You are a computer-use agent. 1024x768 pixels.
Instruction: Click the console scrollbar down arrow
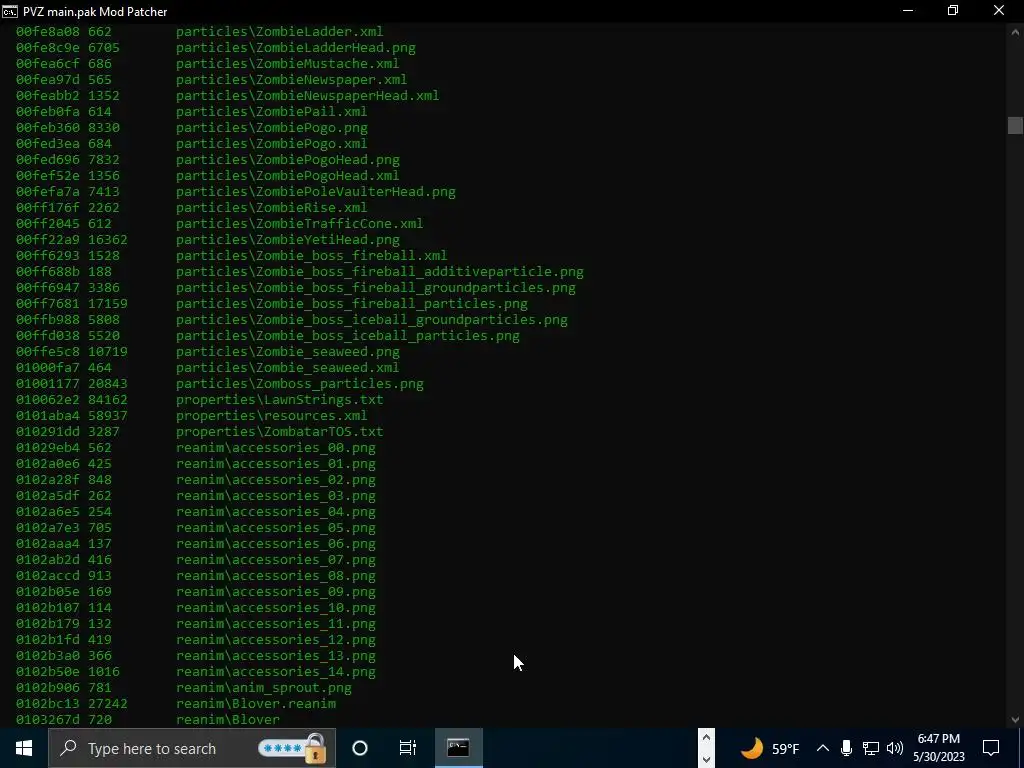pyautogui.click(x=1015, y=720)
